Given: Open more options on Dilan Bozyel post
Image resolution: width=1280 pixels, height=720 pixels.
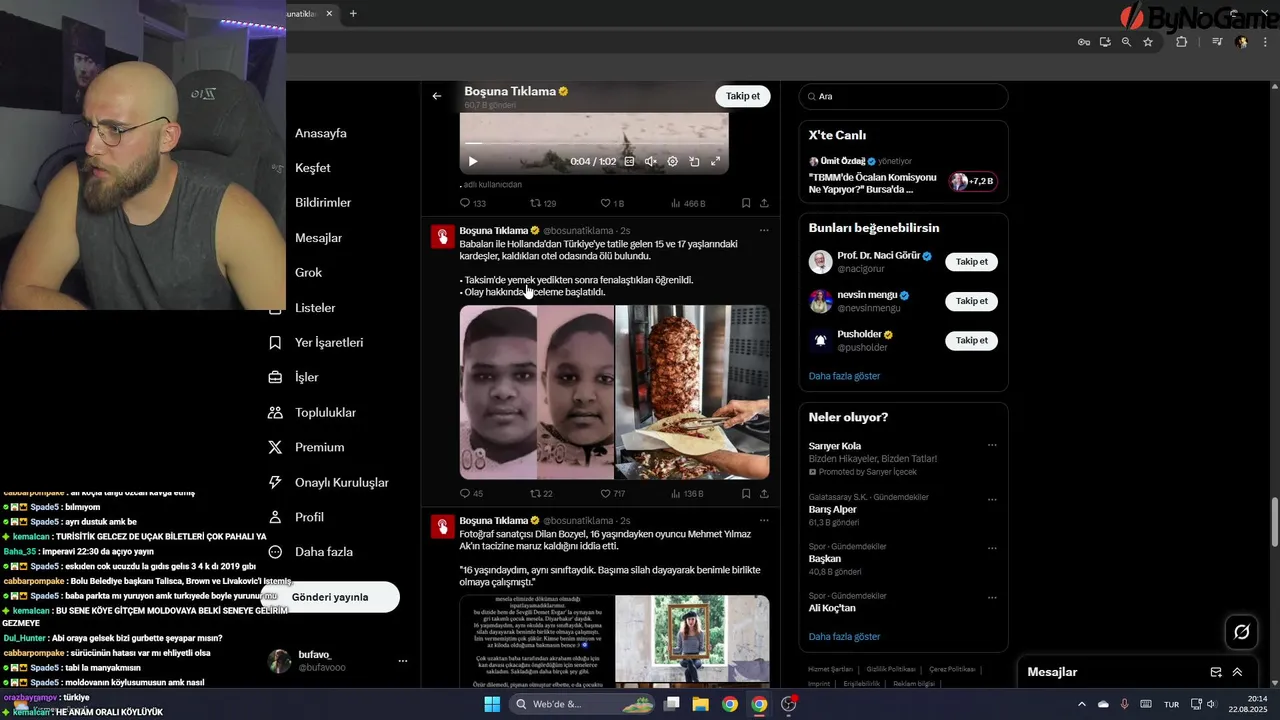Looking at the screenshot, I should (764, 520).
